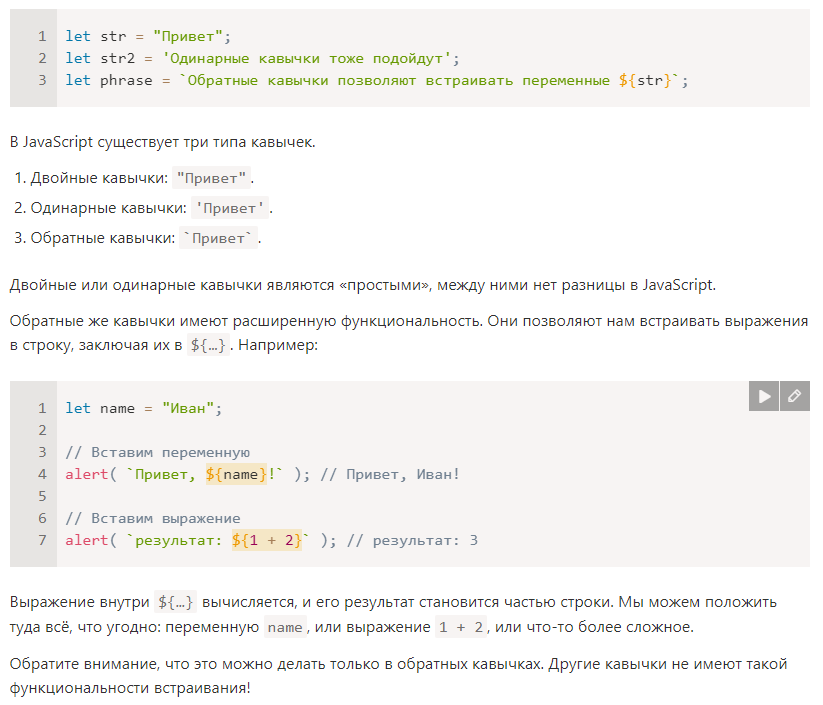Screen dimensions: 823x705
Task: Open code in sandbox via pencil icon
Action: tap(795, 396)
